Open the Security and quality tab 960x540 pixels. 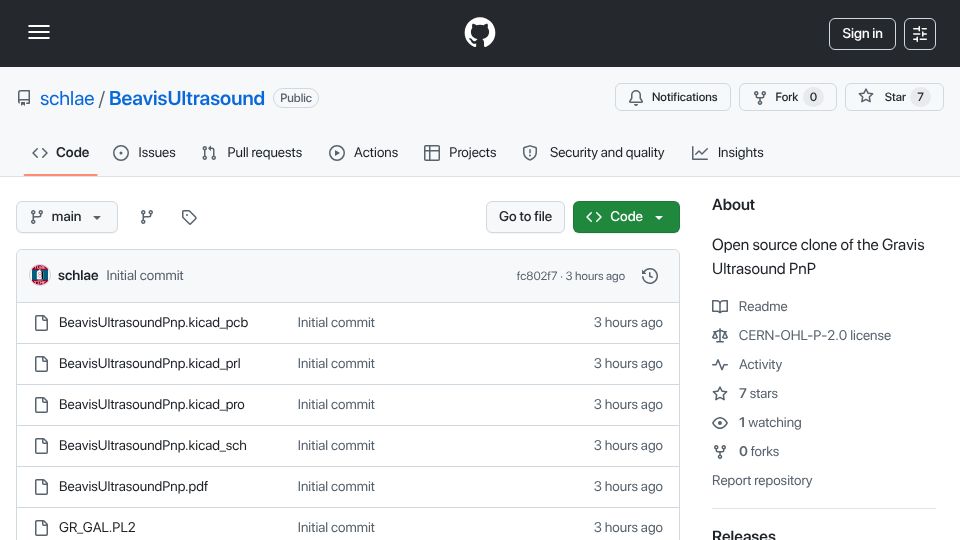(593, 152)
